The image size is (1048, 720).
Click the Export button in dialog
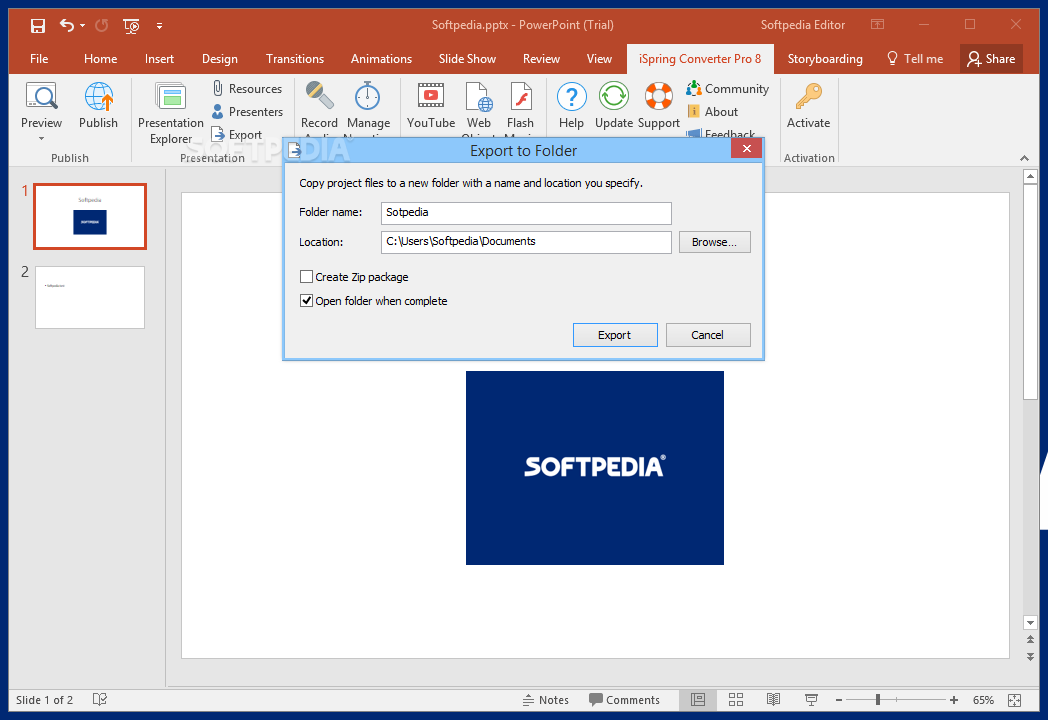pos(615,335)
